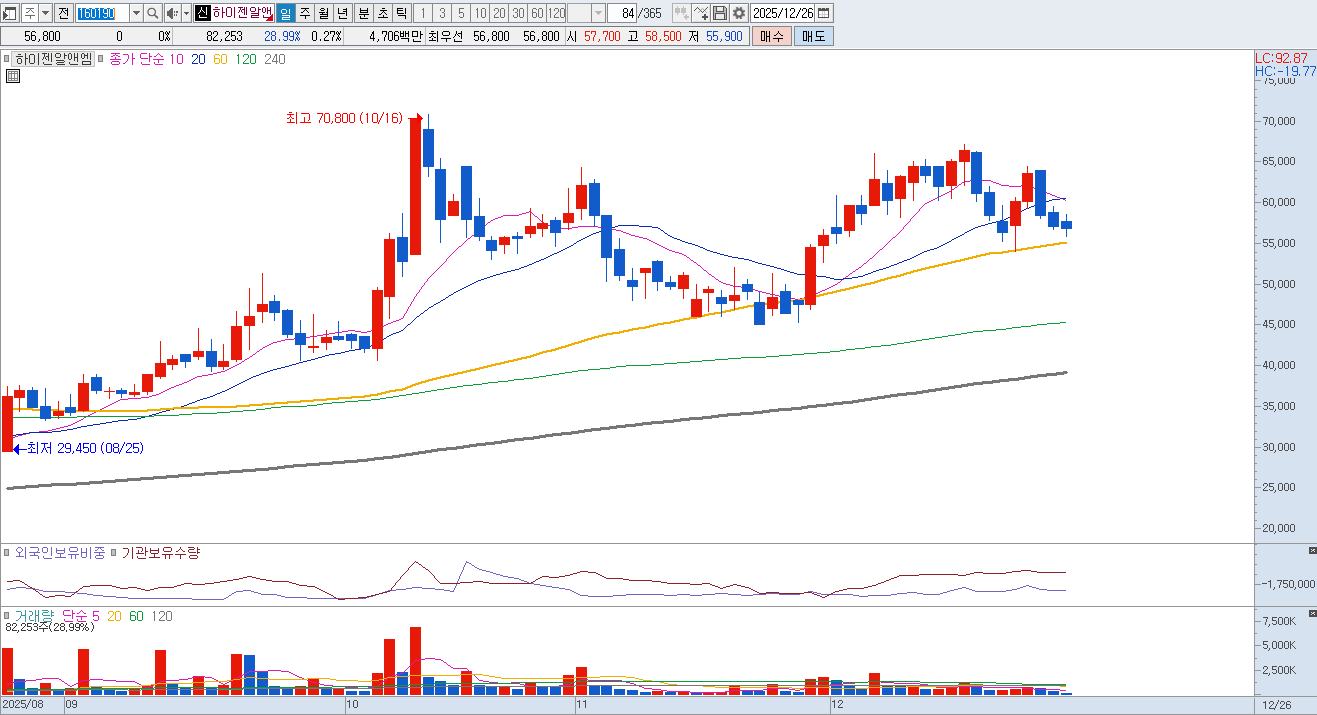This screenshot has width=1317, height=715.
Task: Click the save chart floppy disk icon
Action: 720,13
